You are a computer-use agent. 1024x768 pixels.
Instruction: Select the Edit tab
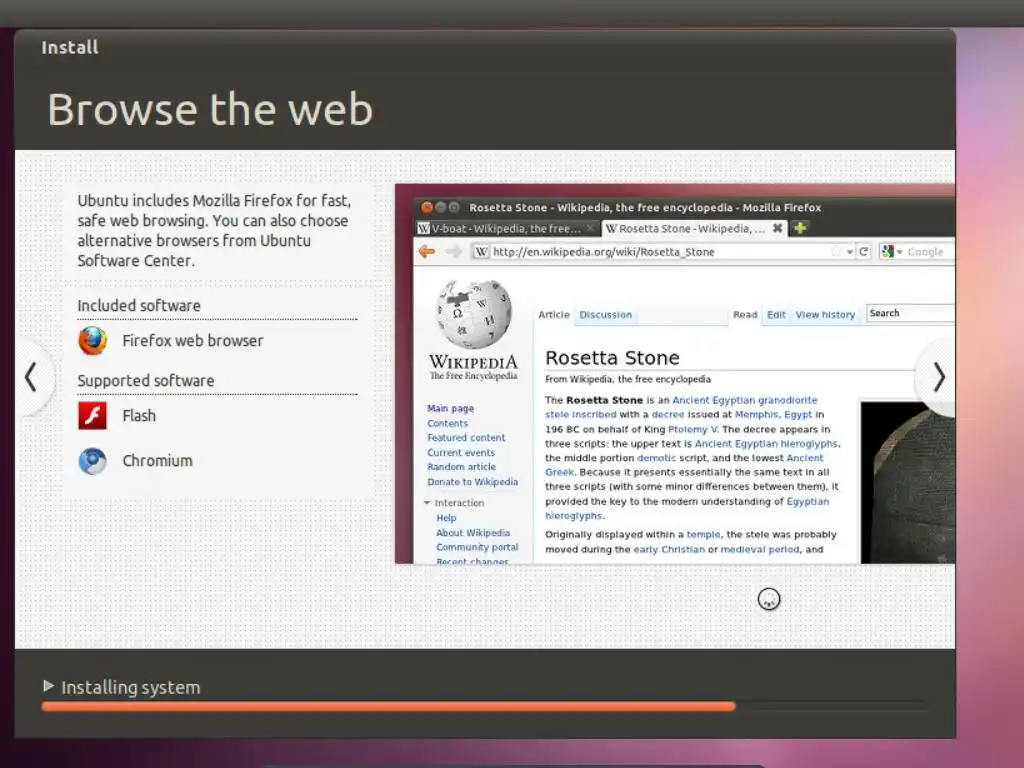(776, 315)
